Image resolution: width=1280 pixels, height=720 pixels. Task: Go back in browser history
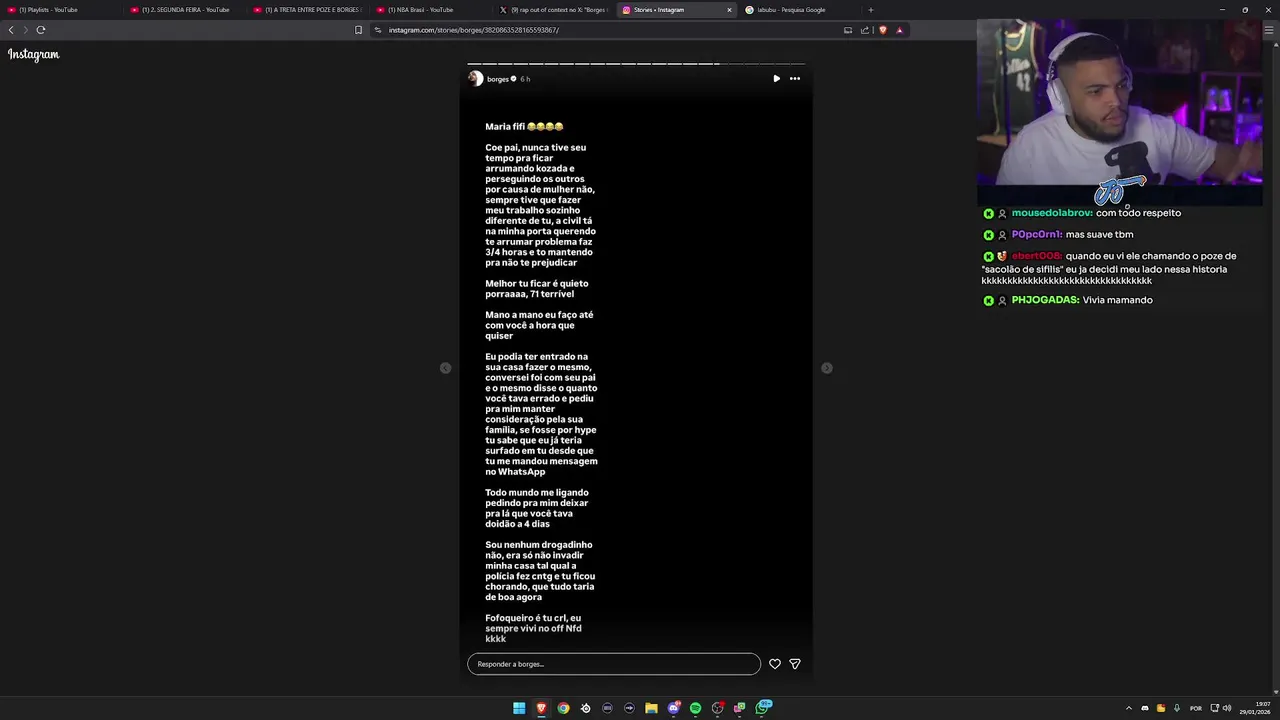pyautogui.click(x=11, y=30)
